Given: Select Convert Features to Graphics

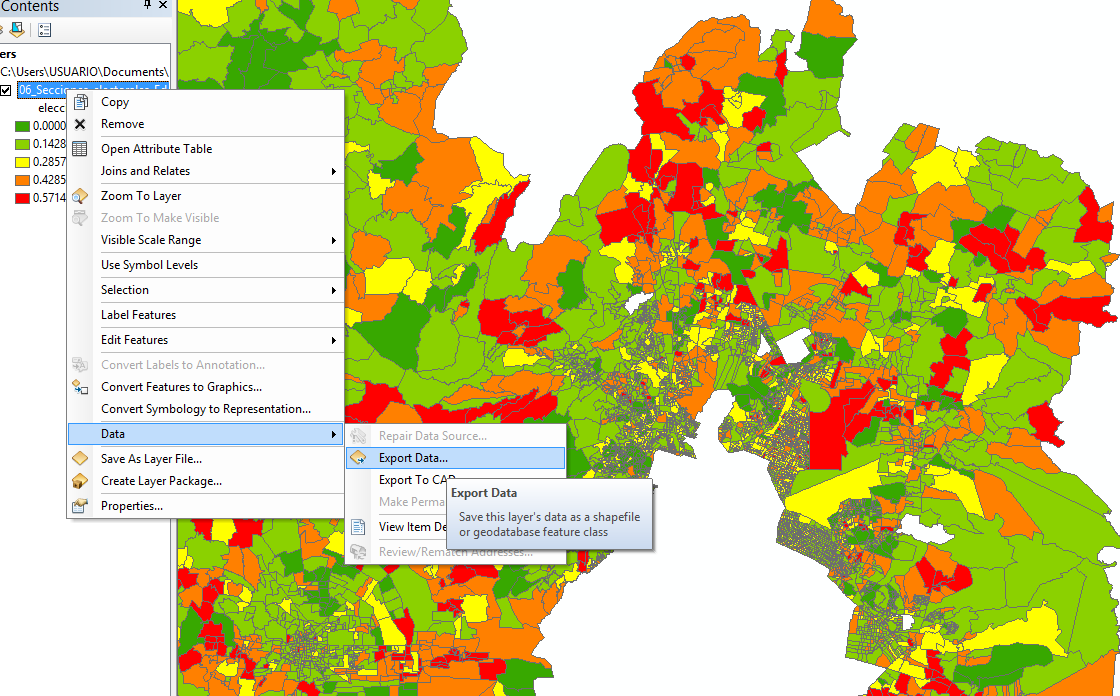Looking at the screenshot, I should (181, 387).
